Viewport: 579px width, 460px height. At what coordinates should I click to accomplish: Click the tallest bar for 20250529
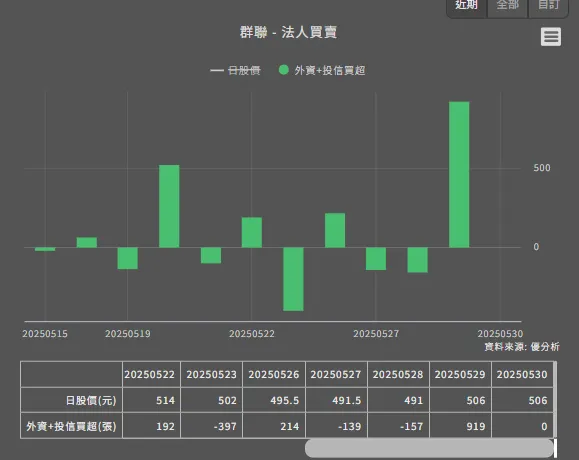459,174
